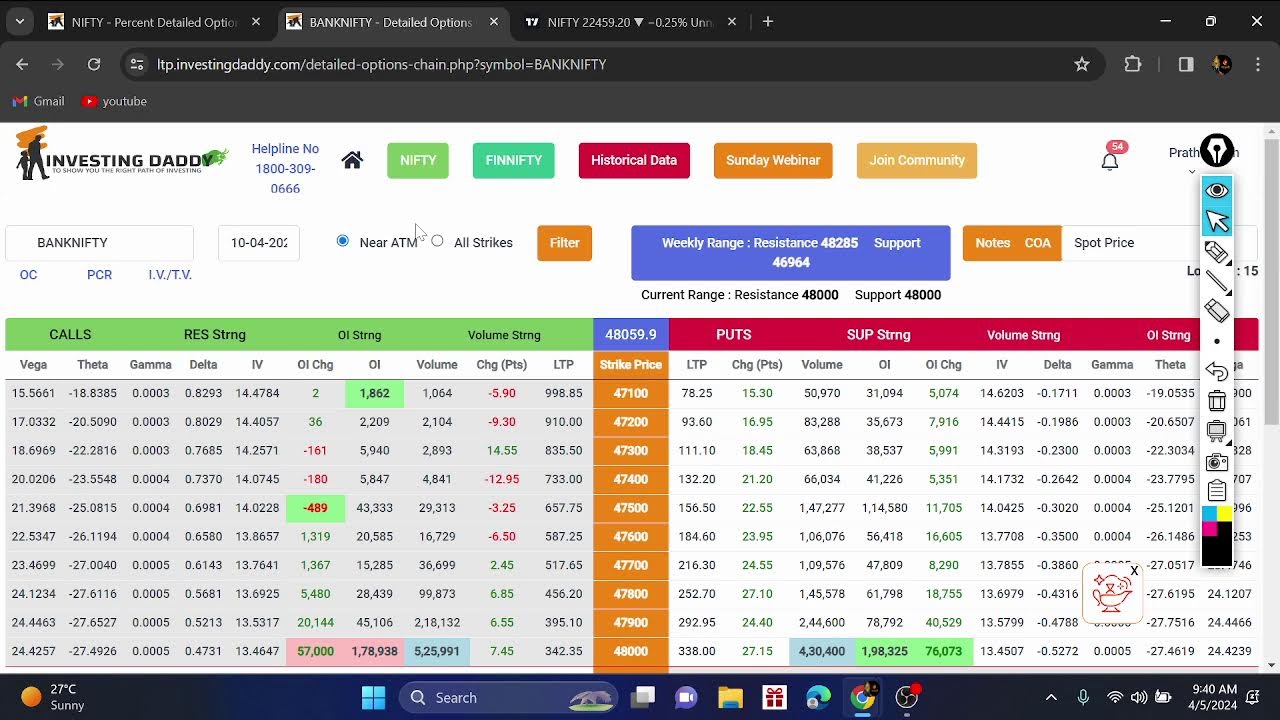
Task: Select the eraser tool
Action: pos(1216,311)
